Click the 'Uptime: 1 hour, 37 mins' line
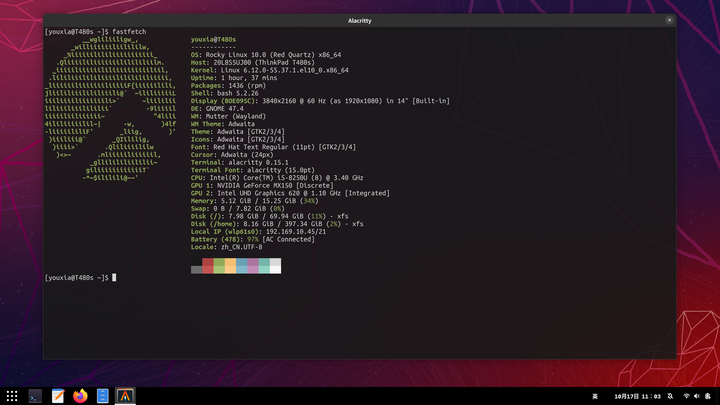This screenshot has height=405, width=720. click(234, 78)
